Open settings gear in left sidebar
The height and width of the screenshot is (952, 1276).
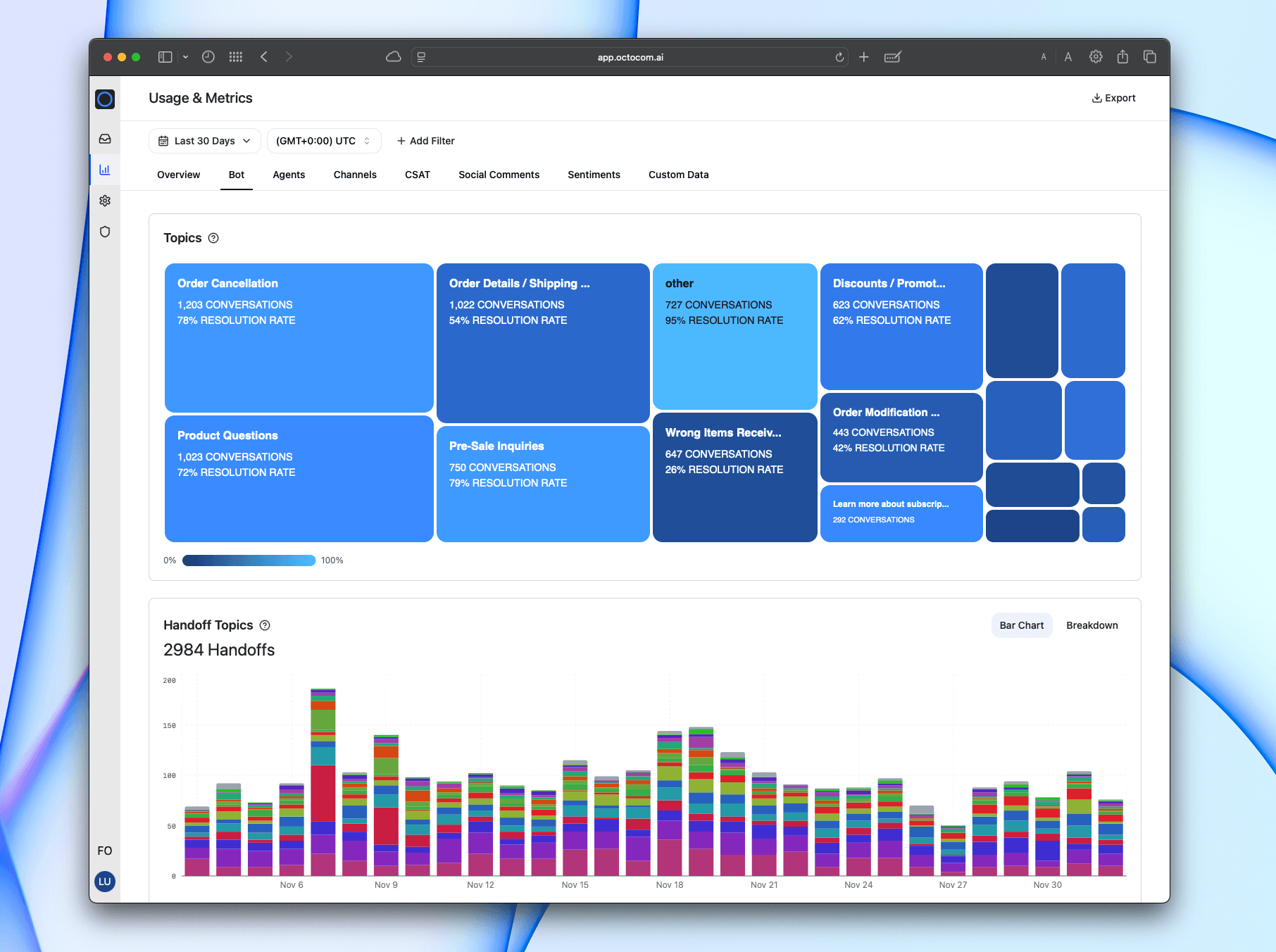click(x=105, y=201)
